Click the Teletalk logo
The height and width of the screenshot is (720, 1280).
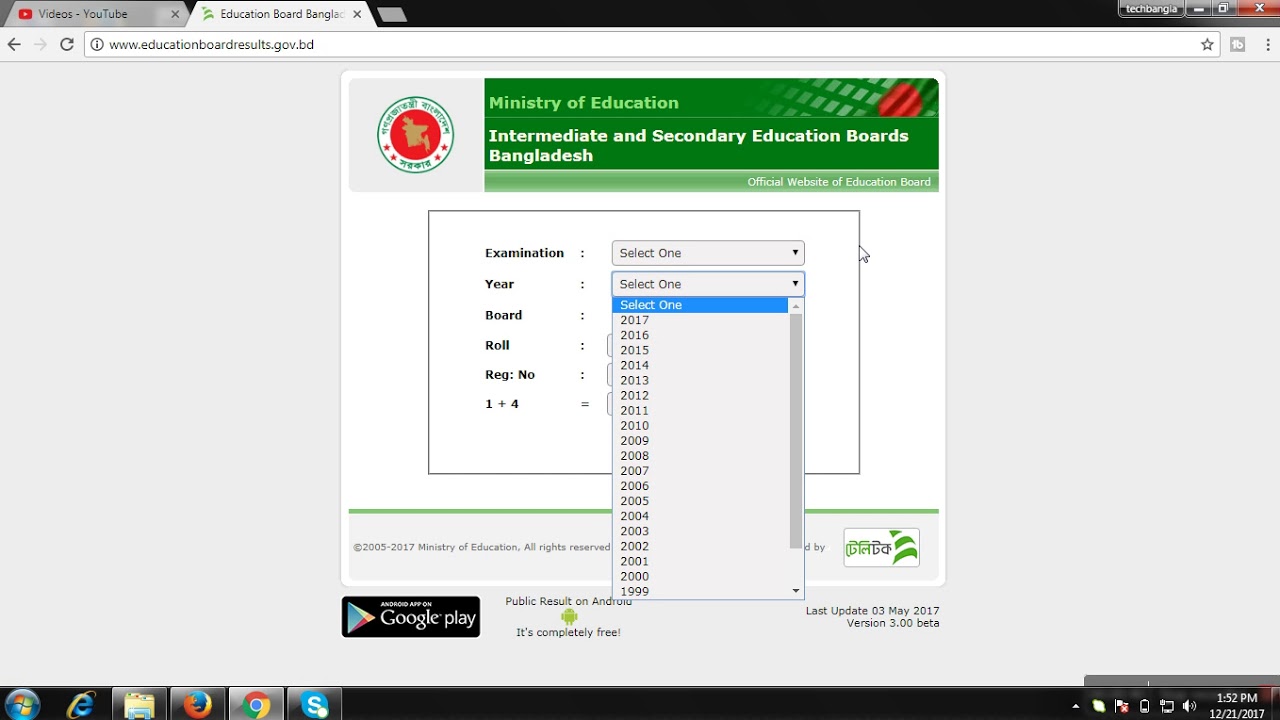point(881,547)
